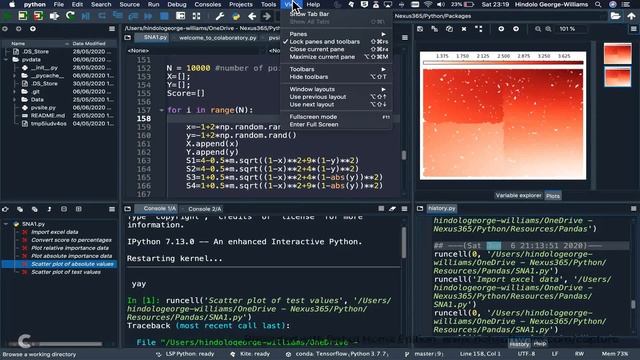Screen dimensions: 640x360
Task: Expand the Data folder in file explorer
Action: coord(14,100)
